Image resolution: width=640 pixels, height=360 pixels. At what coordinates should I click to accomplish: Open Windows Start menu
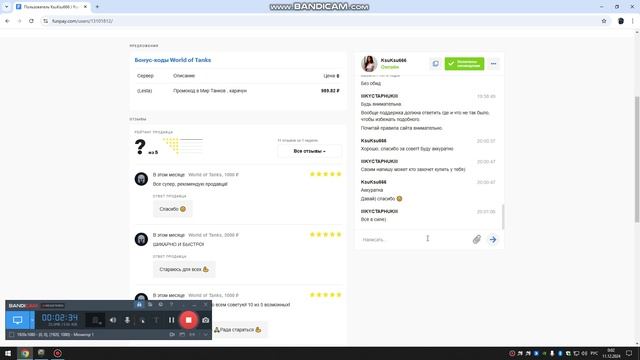point(8,353)
